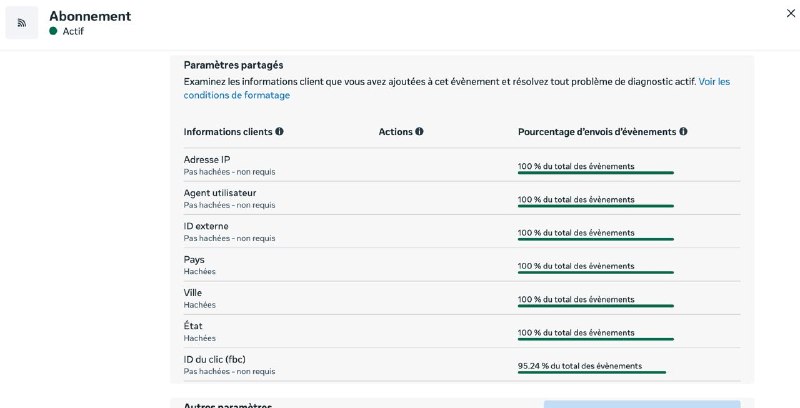Select the ID du clic (fbc) row
Screen dimensions: 800x408
[x=462, y=365]
